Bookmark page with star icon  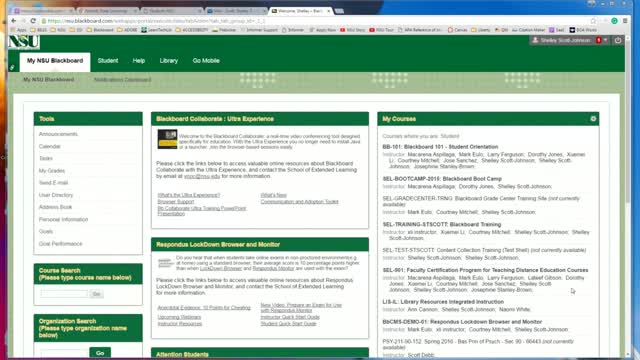point(593,21)
